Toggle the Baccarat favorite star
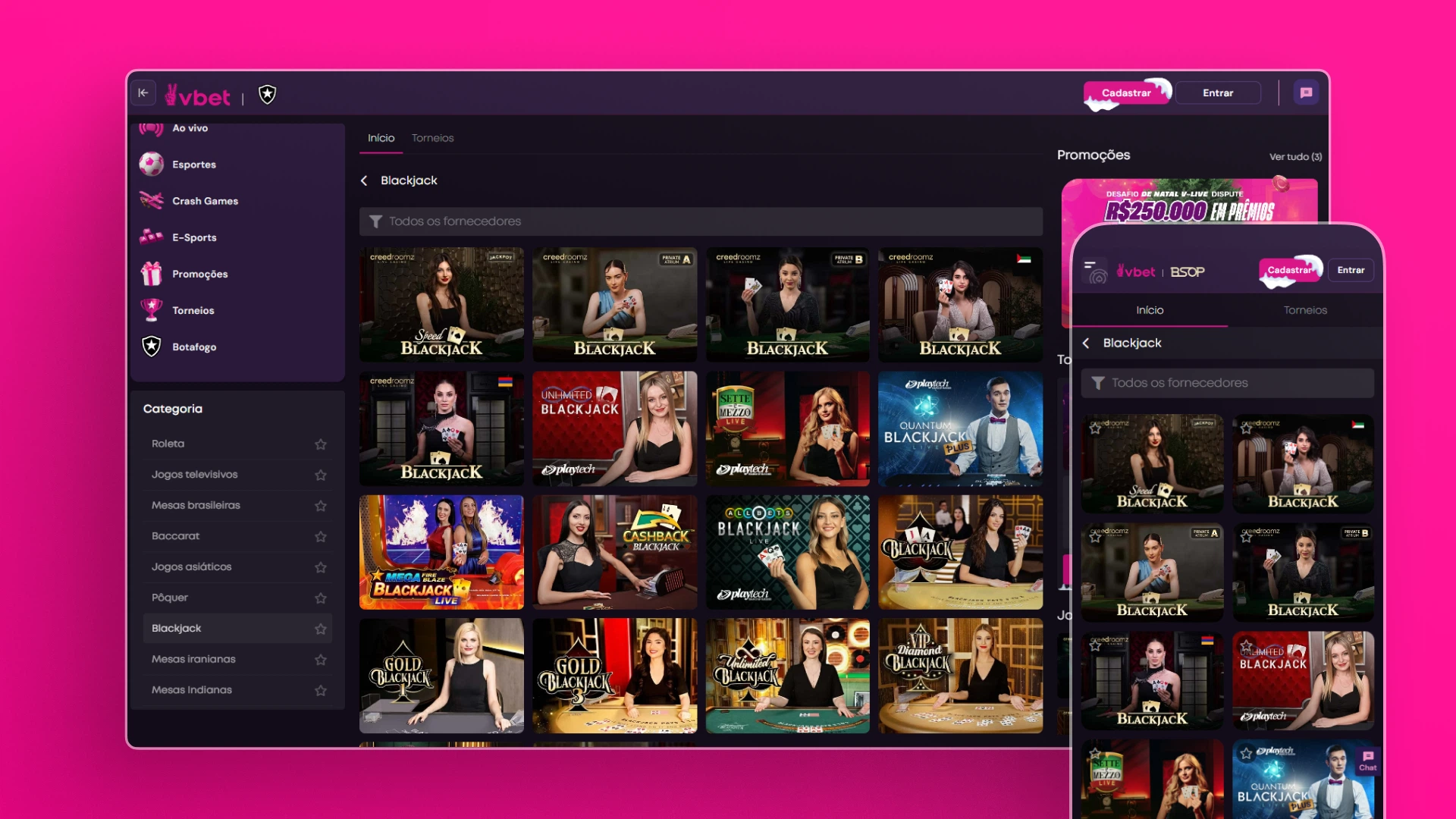Viewport: 1456px width, 819px height. 321,537
